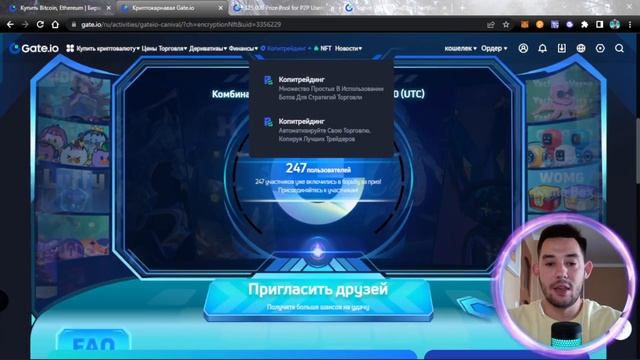Expand the кошелек dropdown
640x360 pixels.
(x=460, y=49)
